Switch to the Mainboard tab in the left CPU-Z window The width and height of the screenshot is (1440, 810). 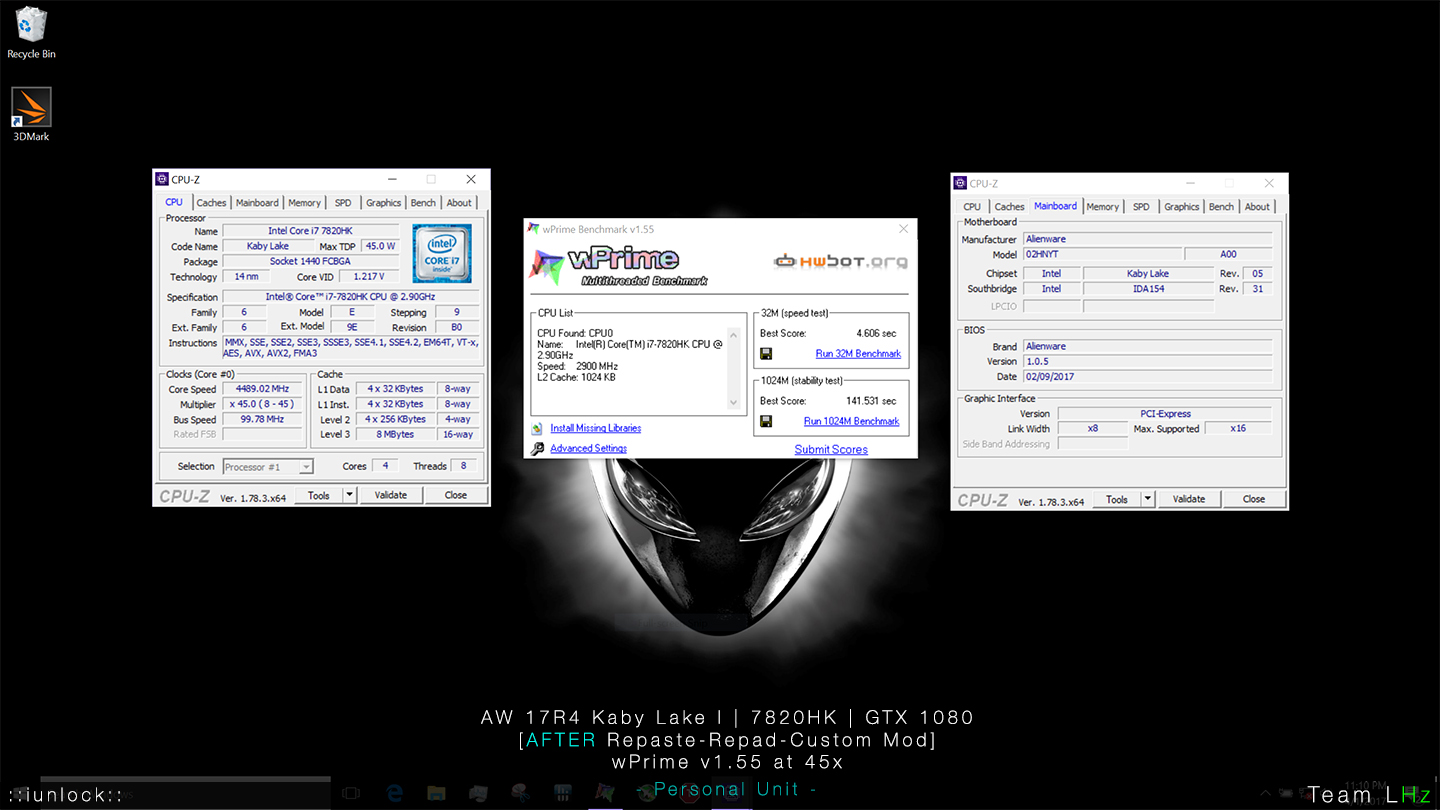tap(257, 203)
